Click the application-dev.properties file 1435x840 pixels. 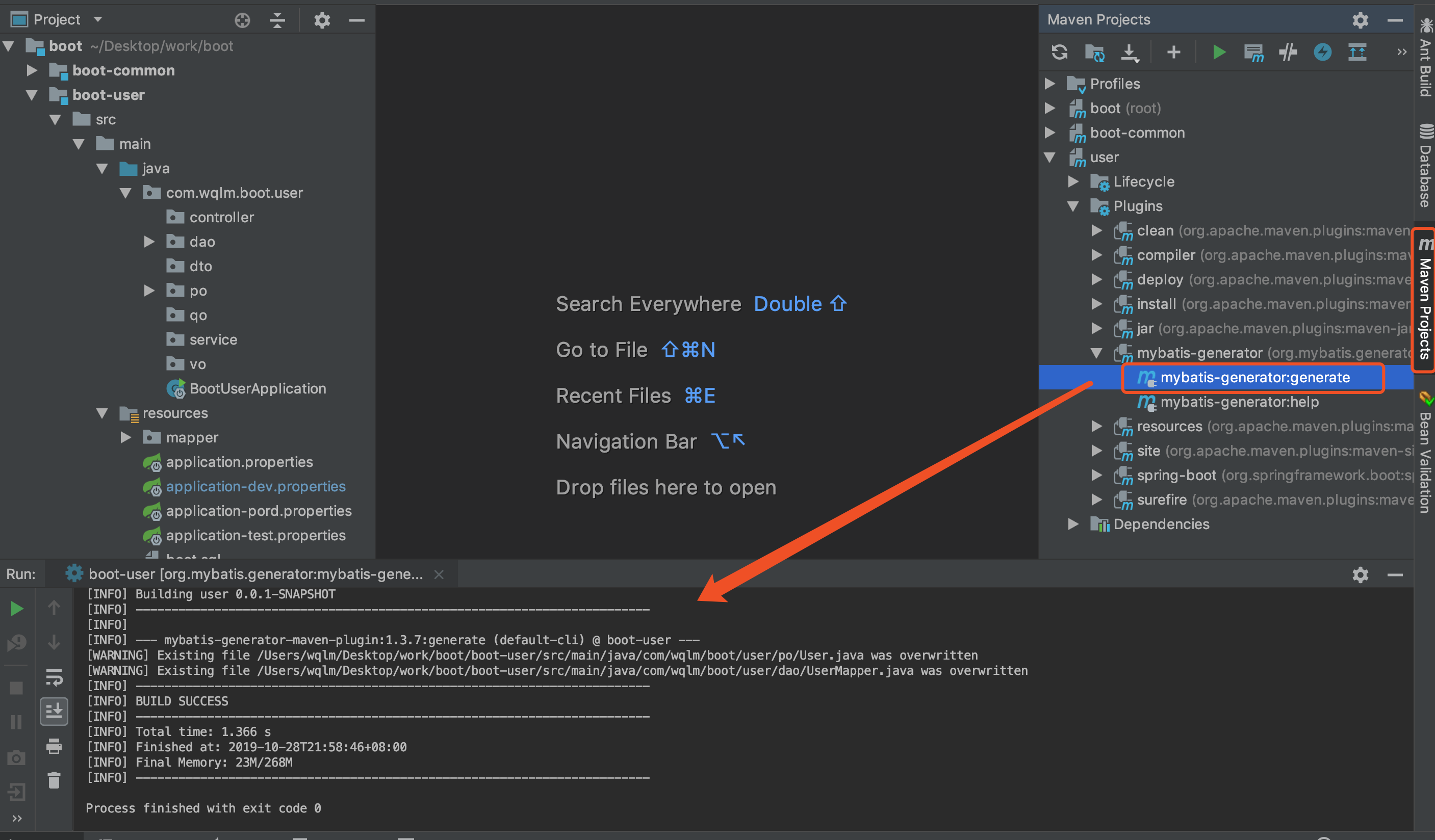[x=255, y=487]
